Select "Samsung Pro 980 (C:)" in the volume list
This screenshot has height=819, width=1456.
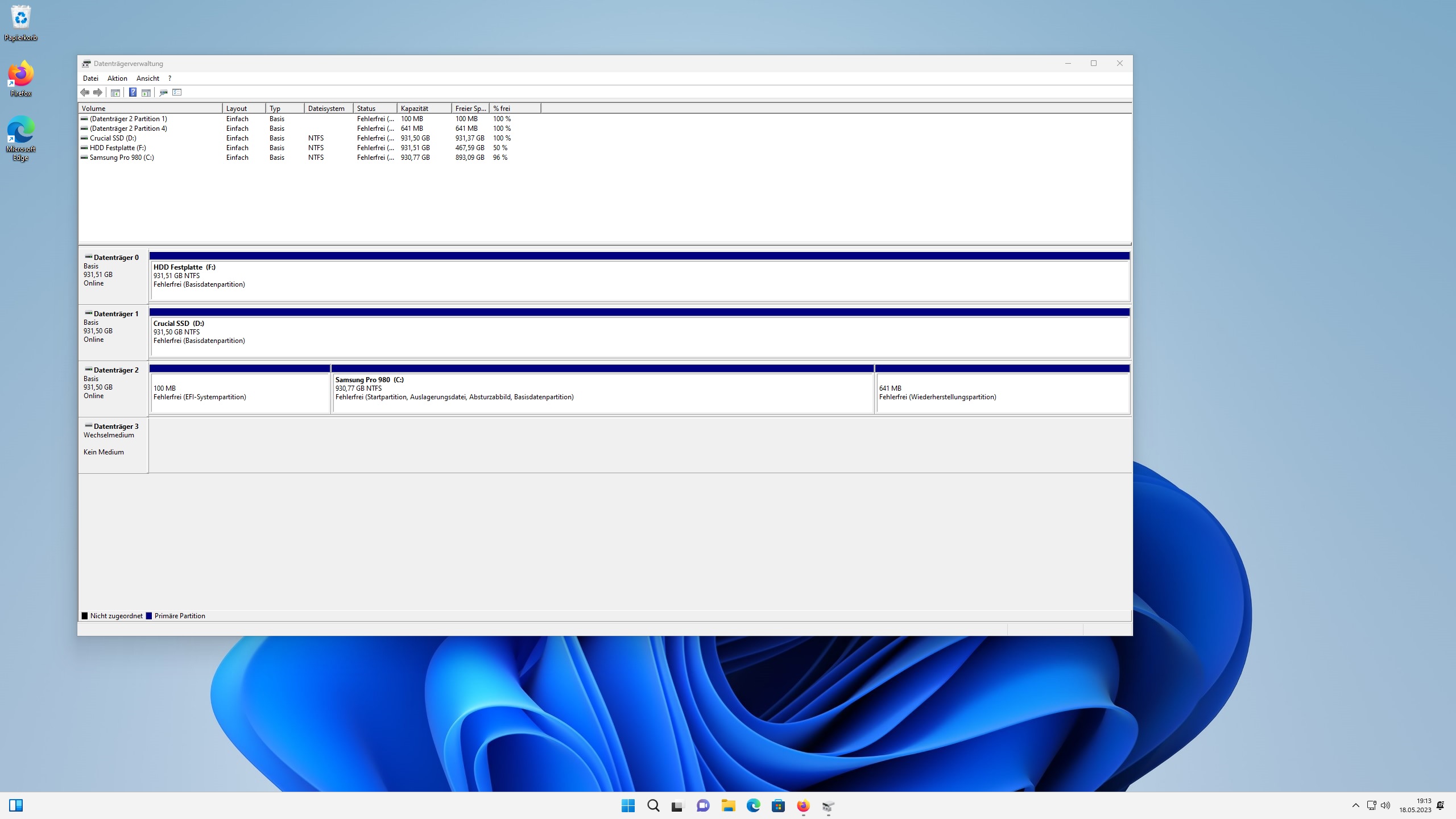click(122, 158)
